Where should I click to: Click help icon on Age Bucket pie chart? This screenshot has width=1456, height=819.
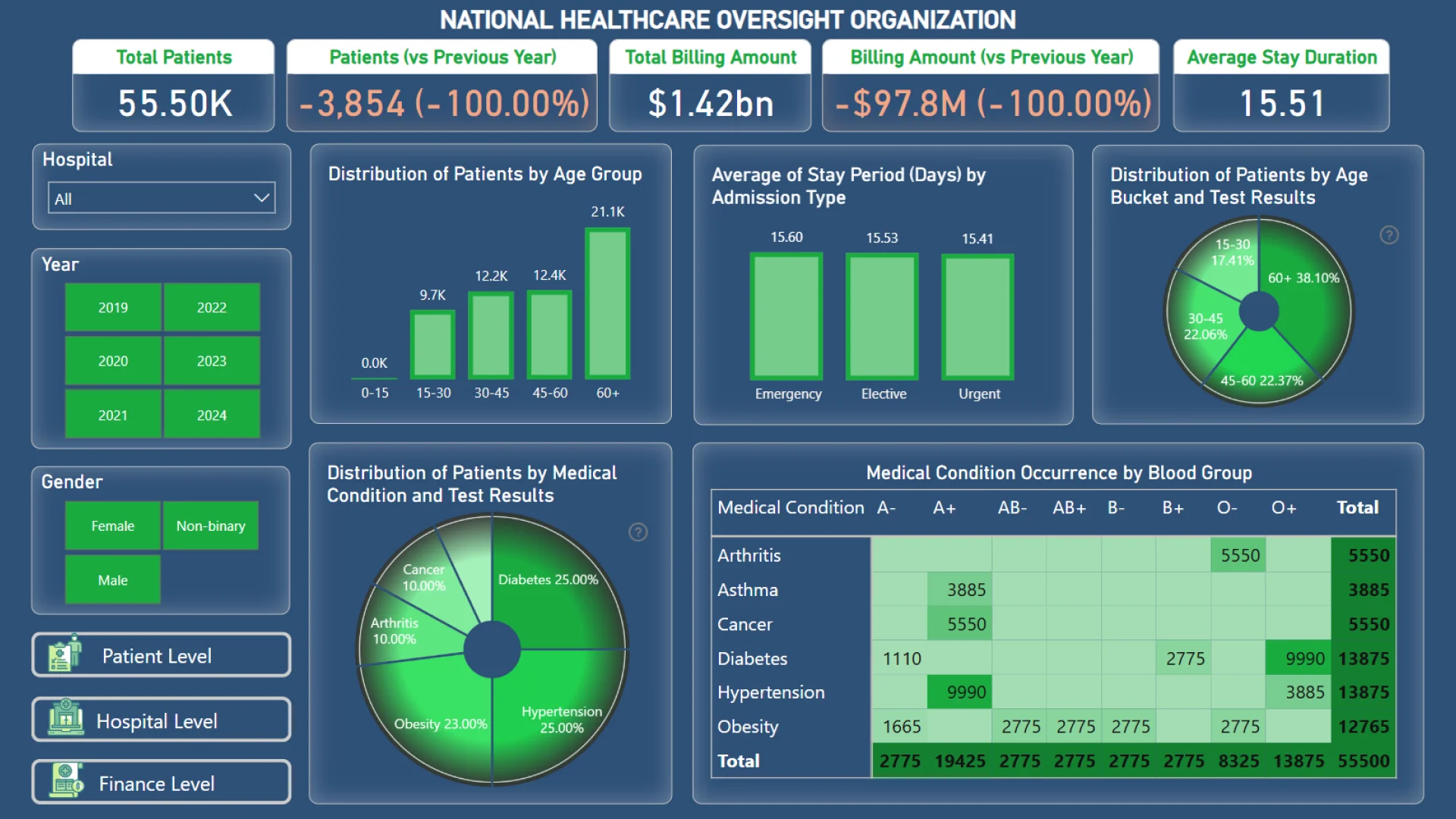[x=1389, y=235]
